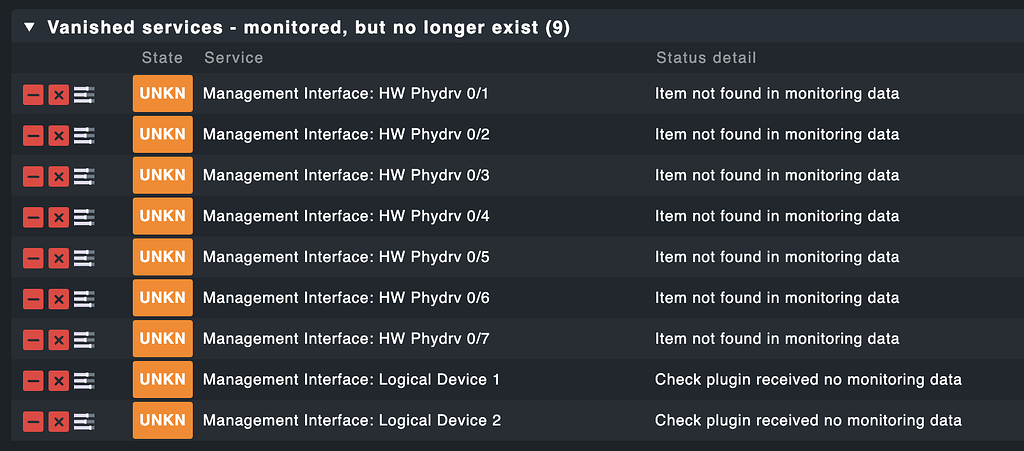Click the red X icon for HW Phydrv 0/1
The image size is (1024, 451).
(x=59, y=94)
